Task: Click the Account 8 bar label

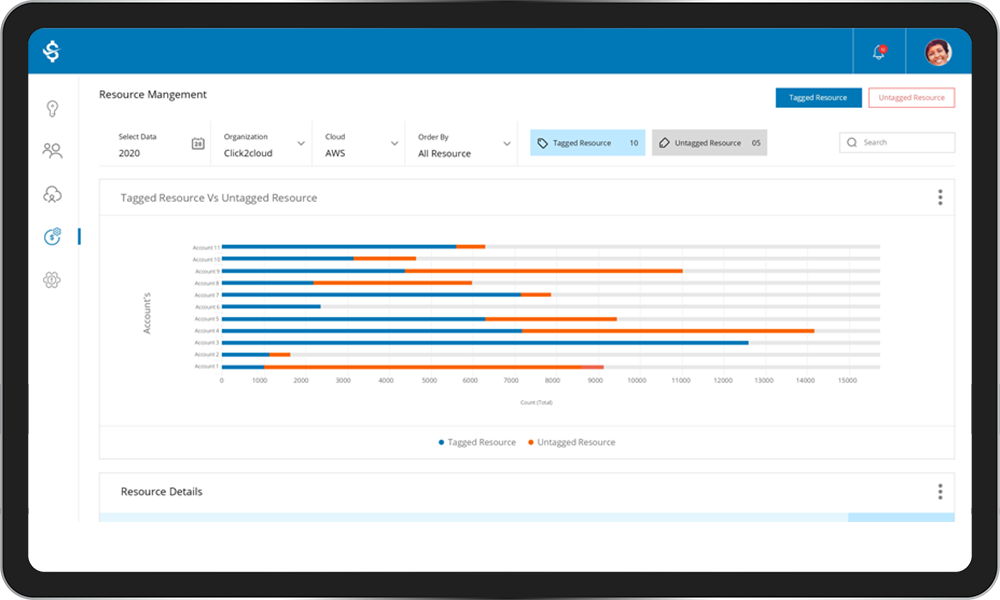Action: 207,283
